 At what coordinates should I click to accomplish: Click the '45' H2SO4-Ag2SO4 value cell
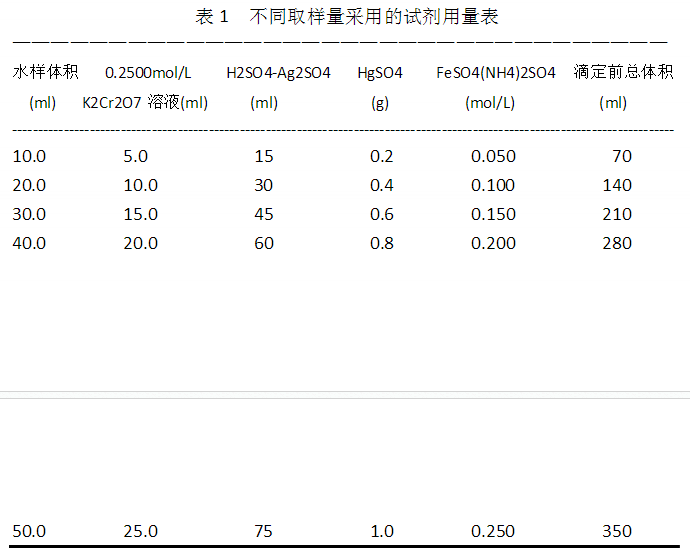pos(264,214)
